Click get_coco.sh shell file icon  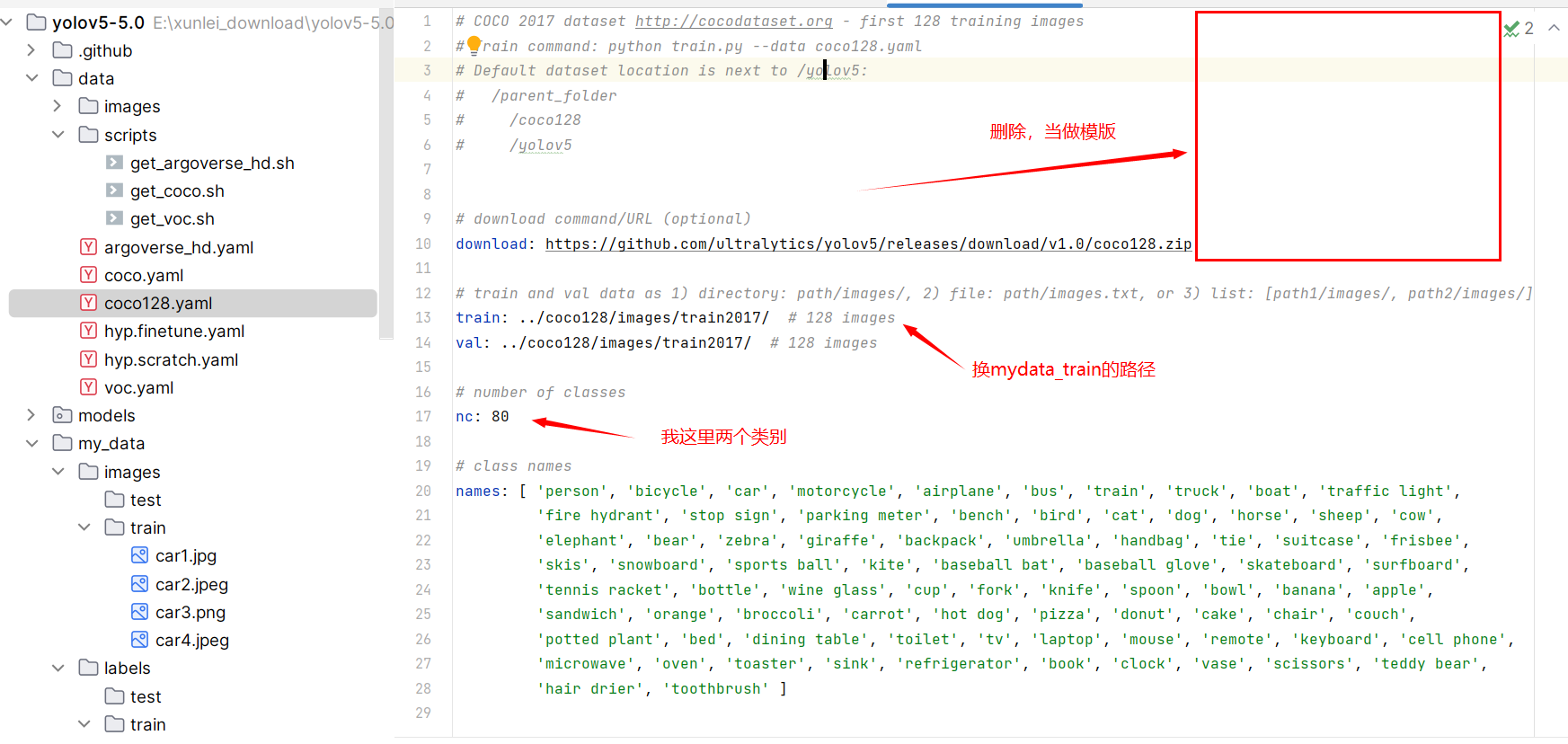(x=114, y=190)
